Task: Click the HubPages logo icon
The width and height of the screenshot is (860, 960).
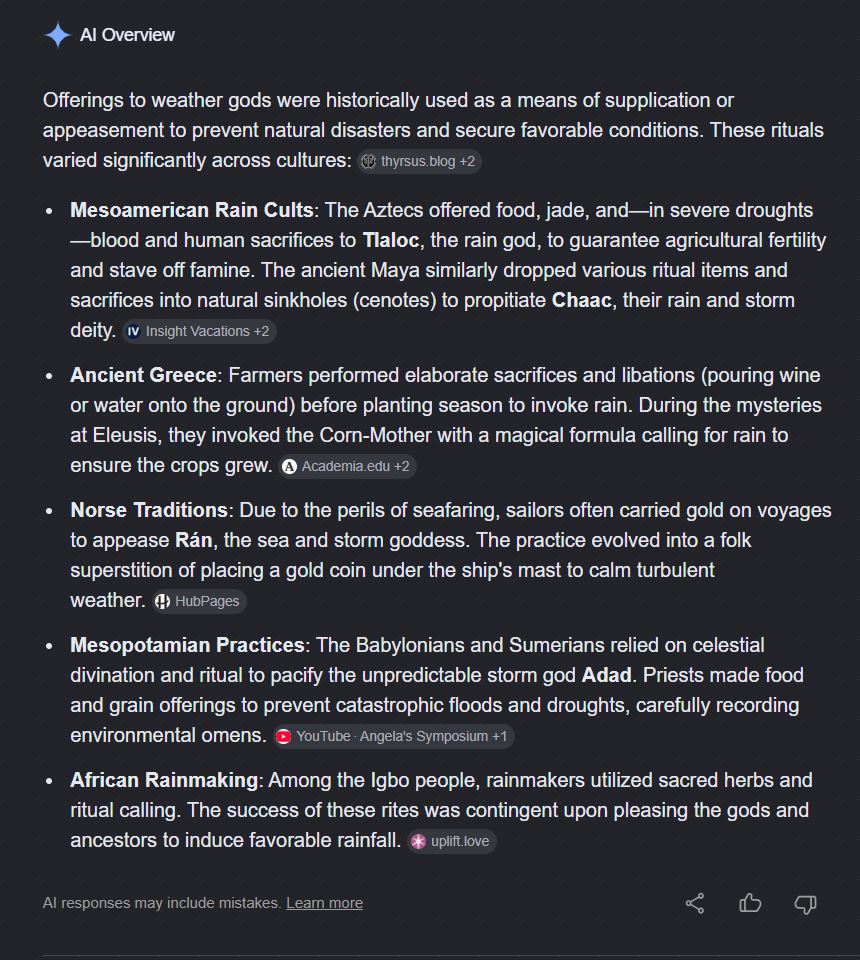Action: click(162, 601)
